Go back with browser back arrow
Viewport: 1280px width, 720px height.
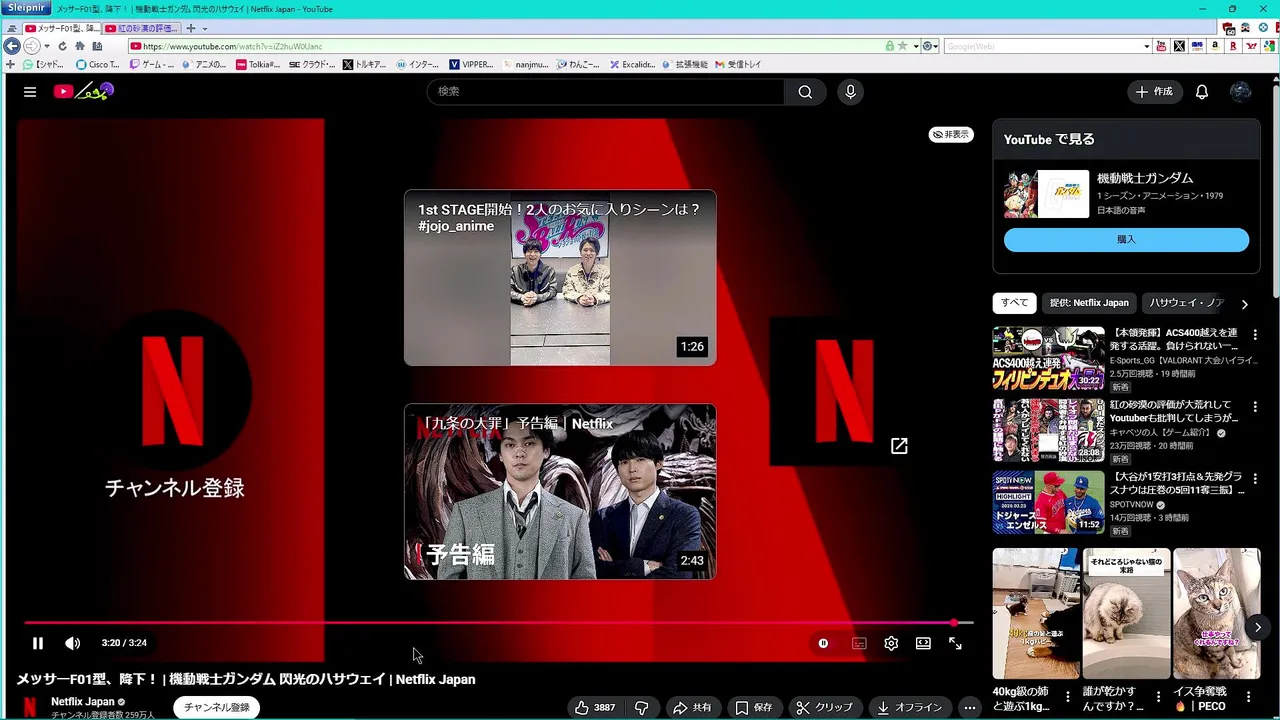(x=12, y=46)
